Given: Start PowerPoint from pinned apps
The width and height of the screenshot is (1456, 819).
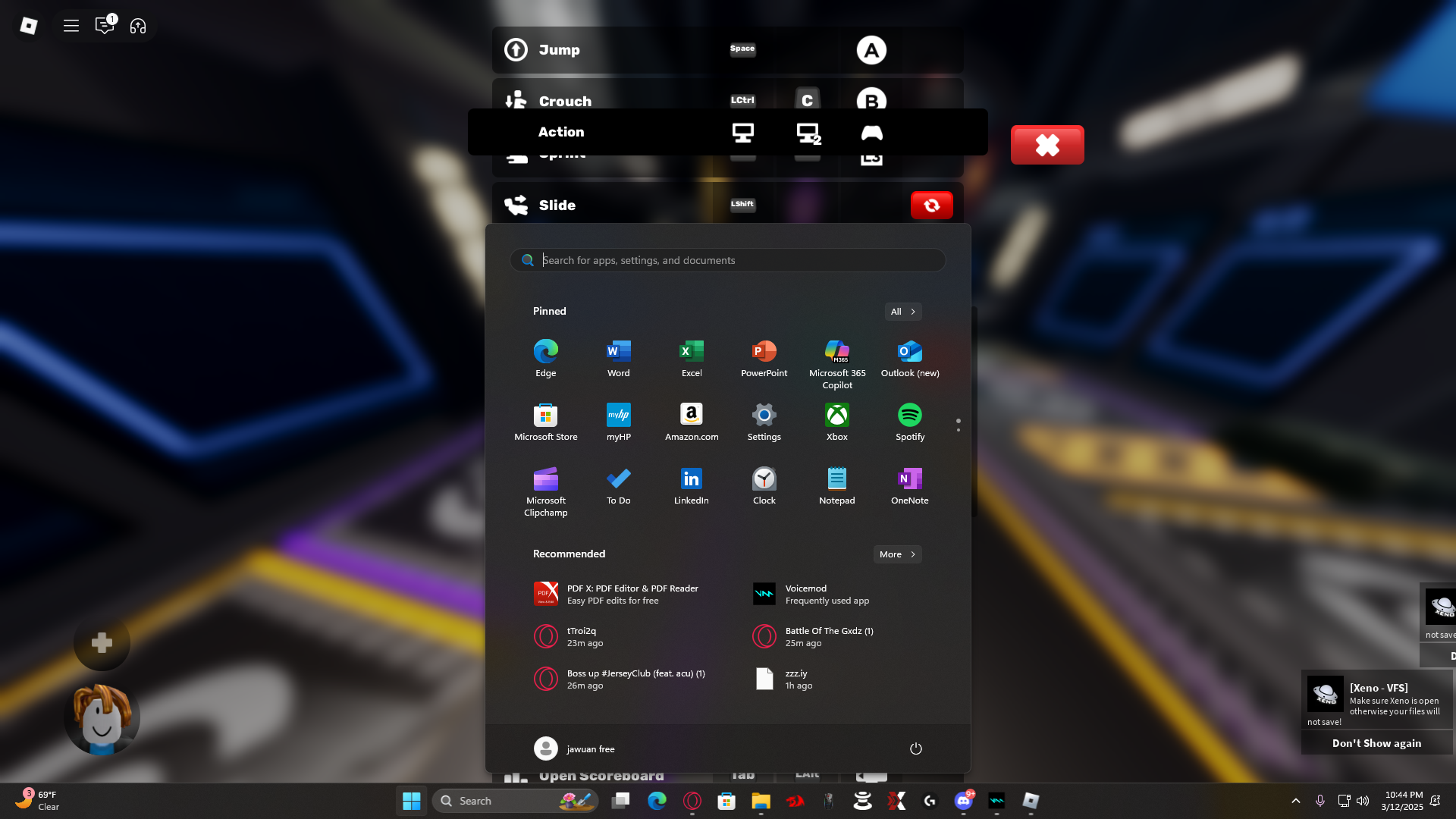Looking at the screenshot, I should [764, 358].
